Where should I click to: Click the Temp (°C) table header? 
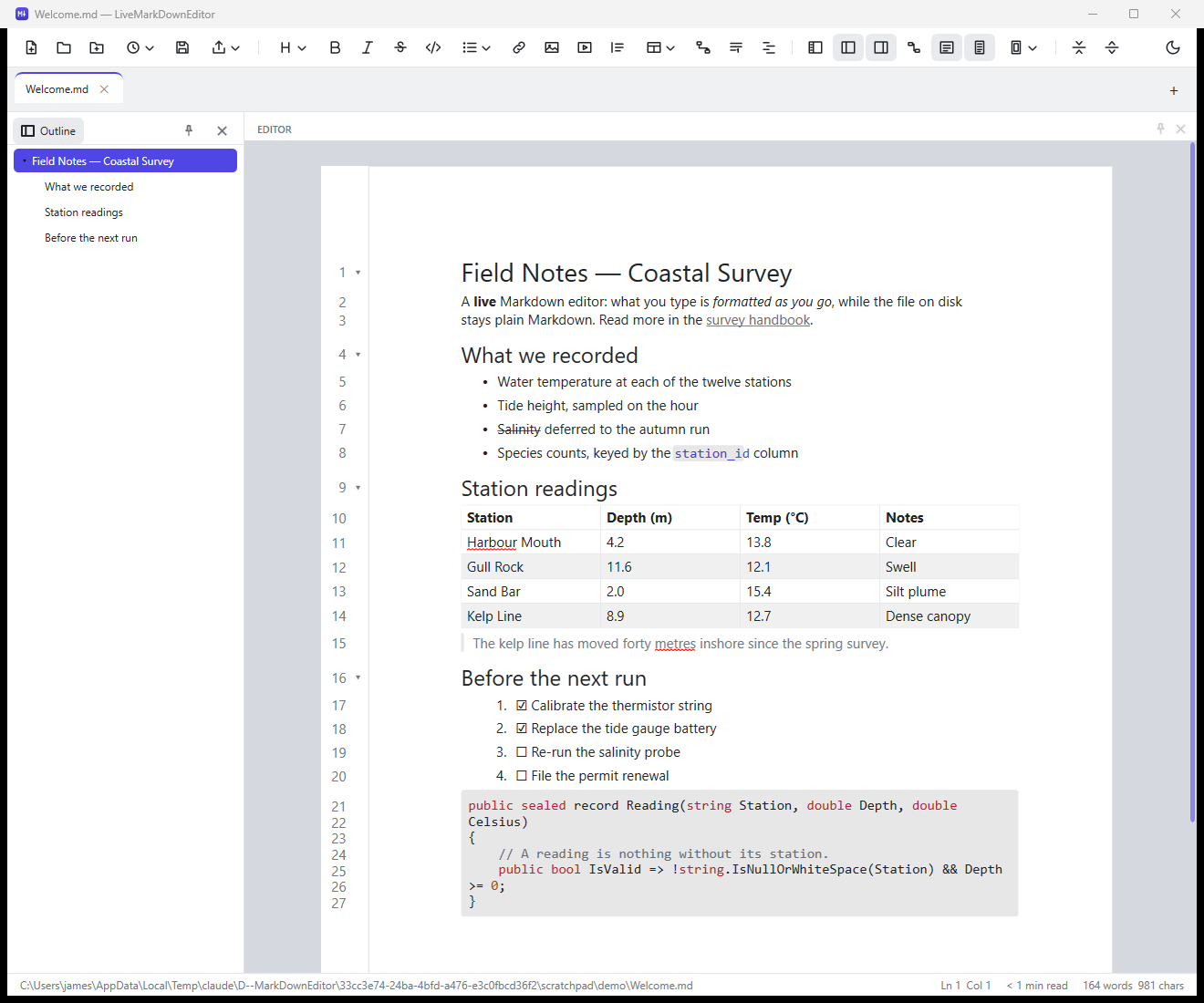pos(809,518)
